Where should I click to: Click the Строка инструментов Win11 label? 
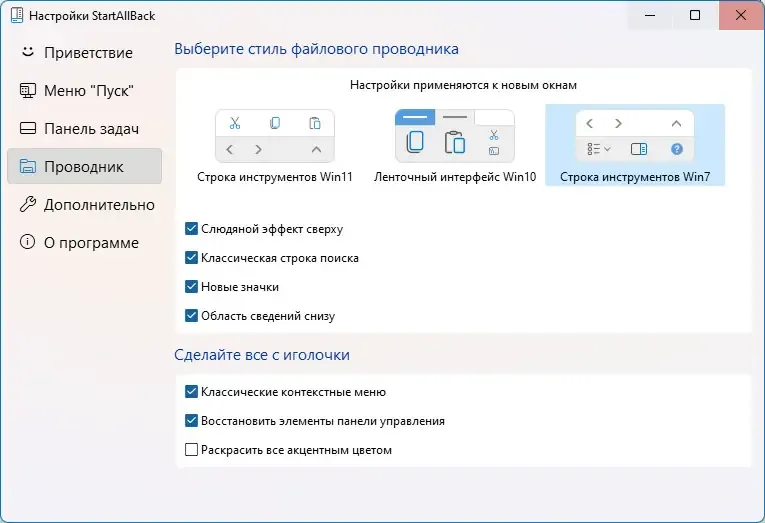click(x=275, y=177)
